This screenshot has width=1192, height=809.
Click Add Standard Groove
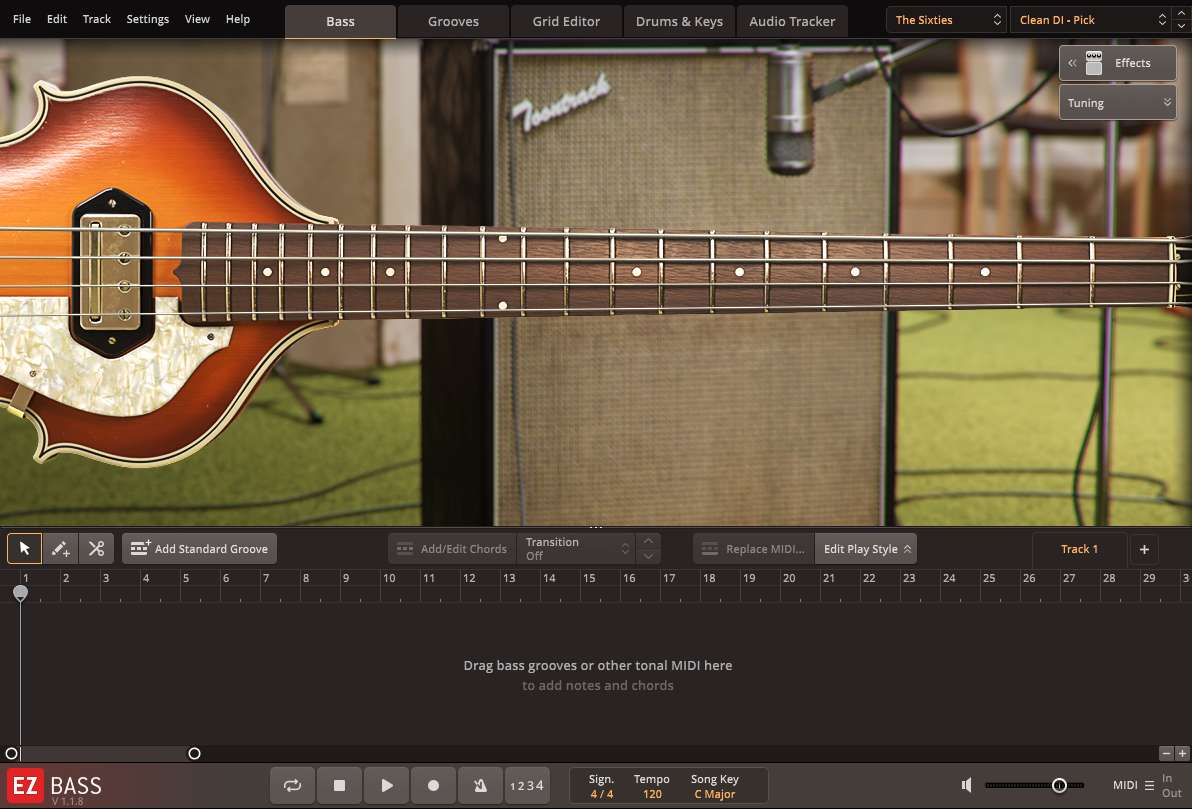tap(199, 548)
